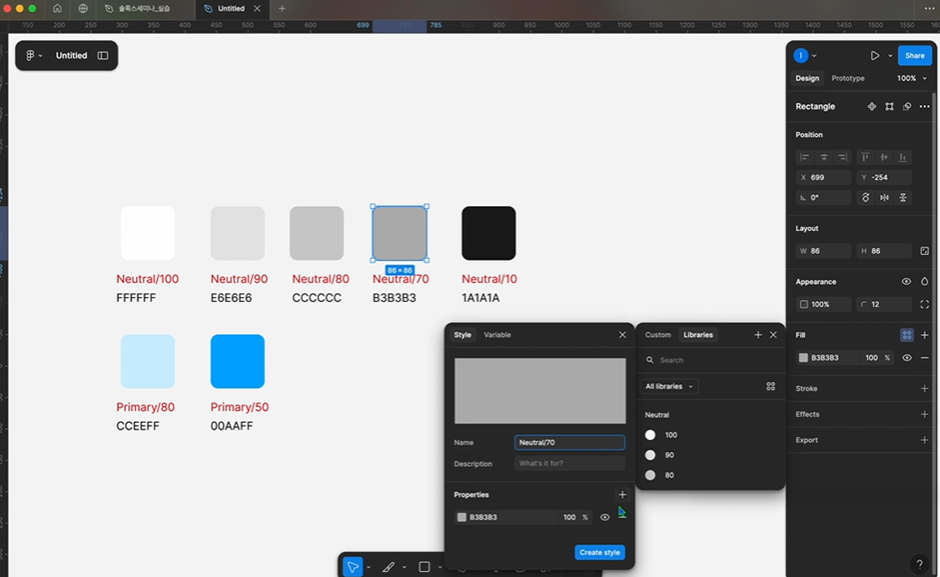
Task: Click the Present play icon
Action: (x=875, y=55)
